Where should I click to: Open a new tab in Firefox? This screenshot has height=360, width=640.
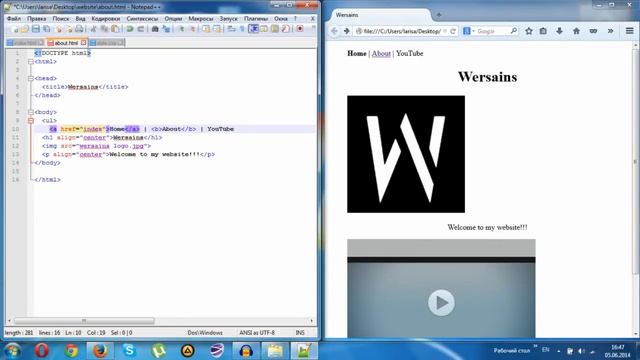(x=439, y=15)
